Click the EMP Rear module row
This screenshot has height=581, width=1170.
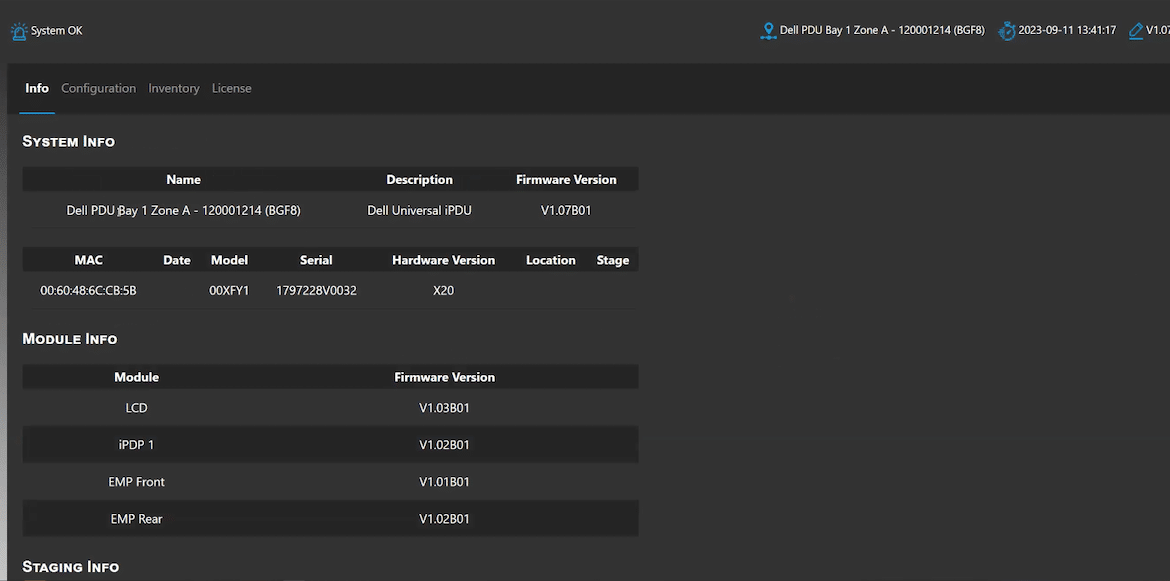(x=331, y=518)
